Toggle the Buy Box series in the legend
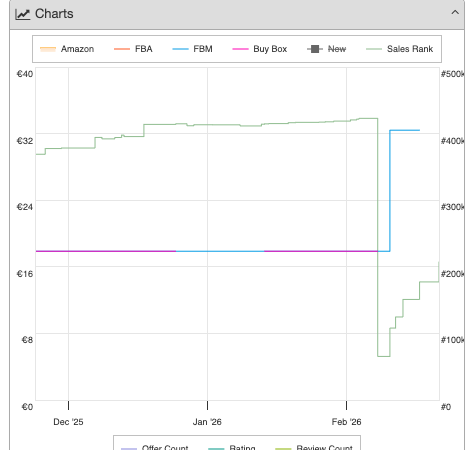This screenshot has height=450, width=474. click(x=260, y=49)
